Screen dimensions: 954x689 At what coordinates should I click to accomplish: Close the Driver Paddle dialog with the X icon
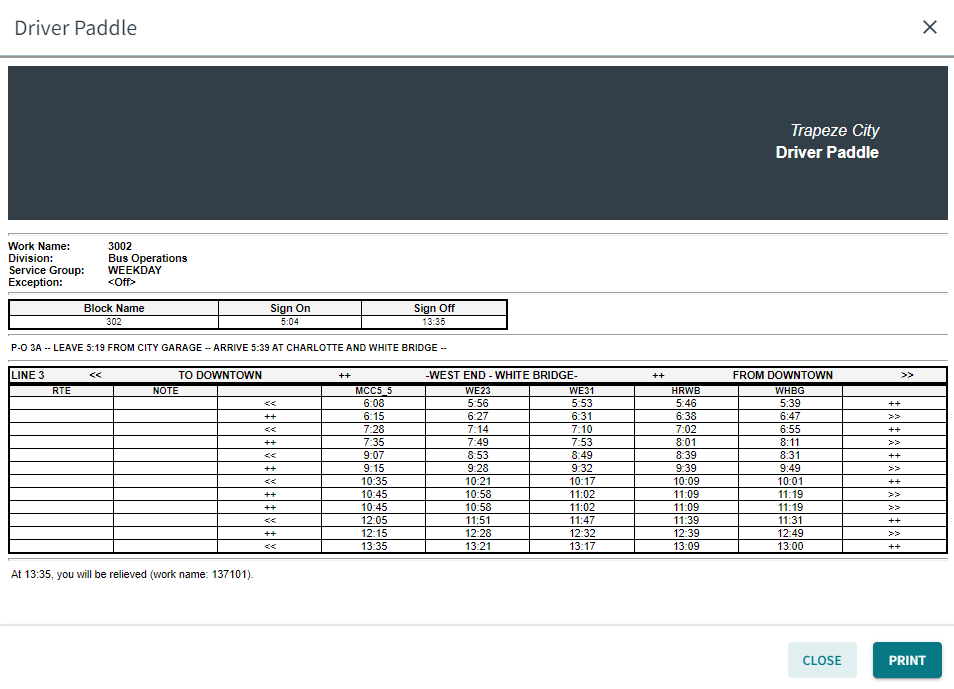coord(929,27)
